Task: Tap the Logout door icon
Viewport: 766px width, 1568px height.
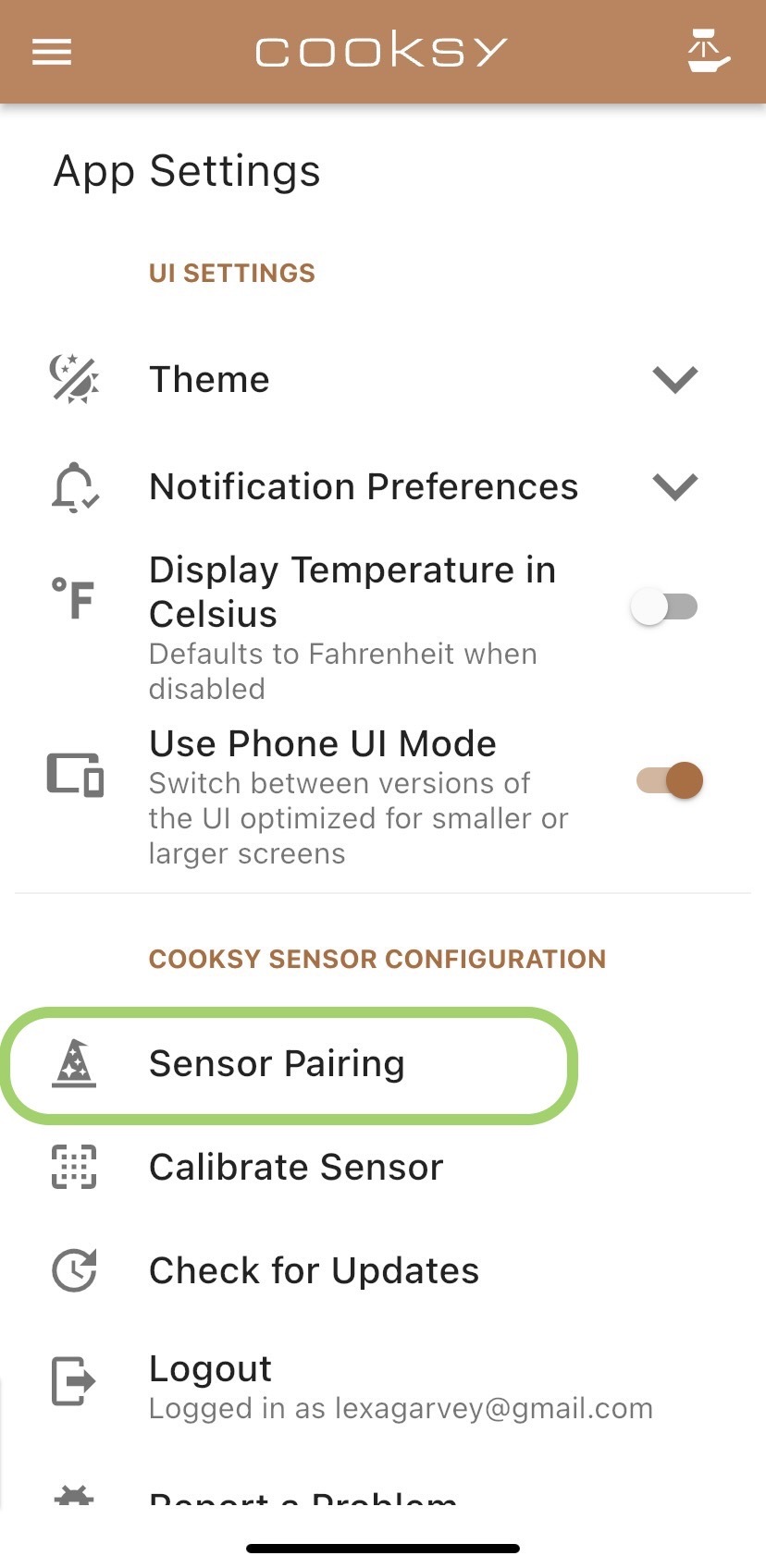Action: tap(74, 1381)
